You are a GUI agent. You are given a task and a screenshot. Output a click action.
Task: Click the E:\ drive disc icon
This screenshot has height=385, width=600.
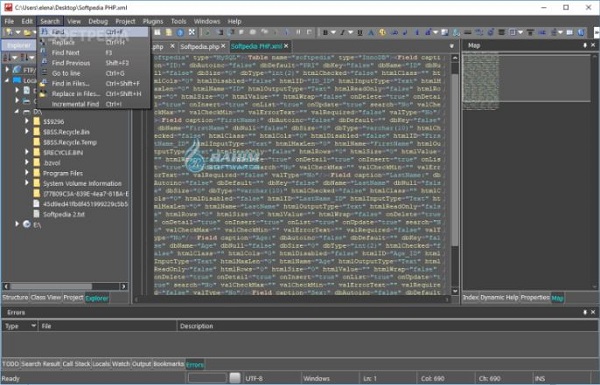pos(27,224)
